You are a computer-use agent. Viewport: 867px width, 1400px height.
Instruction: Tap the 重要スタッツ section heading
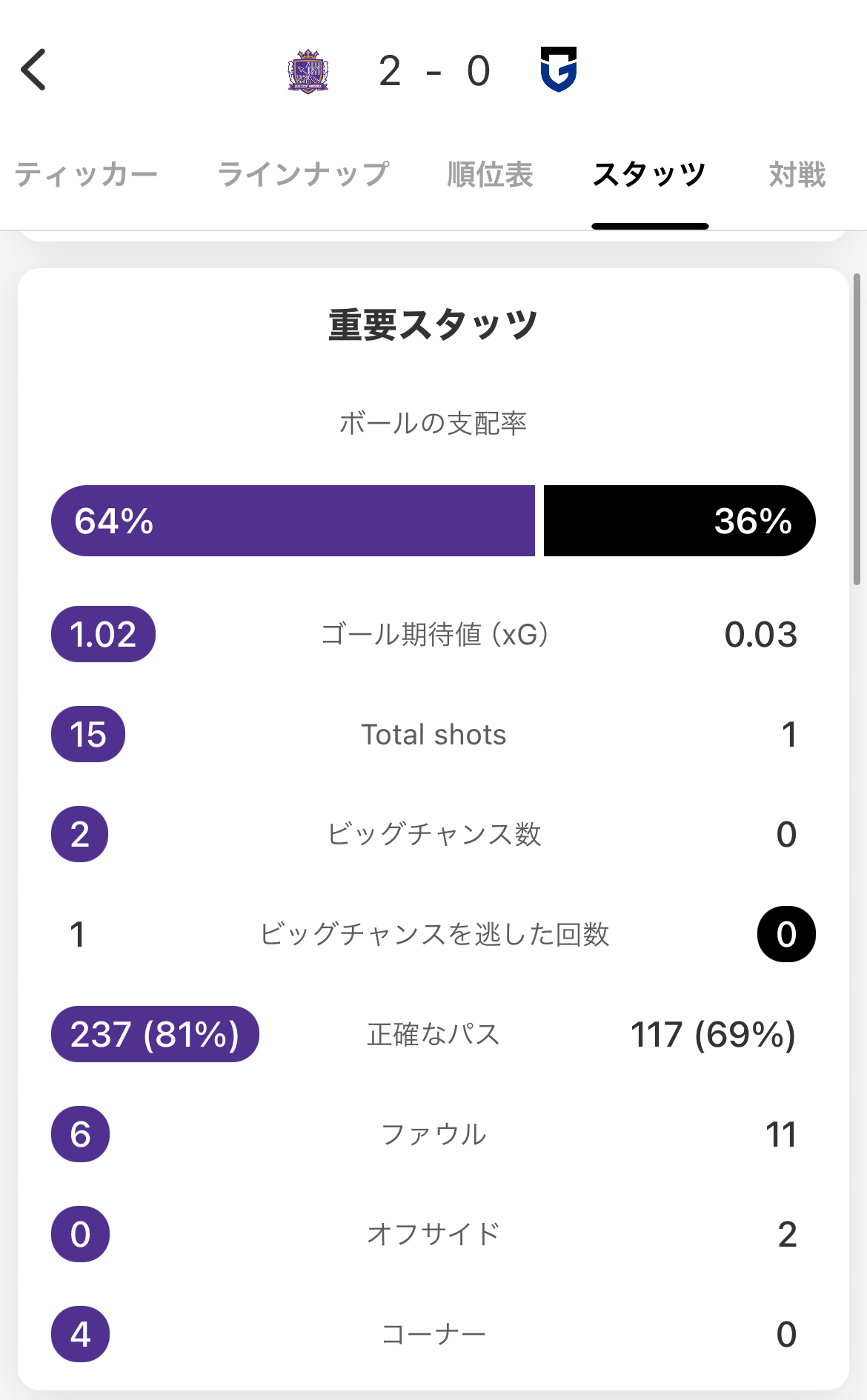pos(433,326)
